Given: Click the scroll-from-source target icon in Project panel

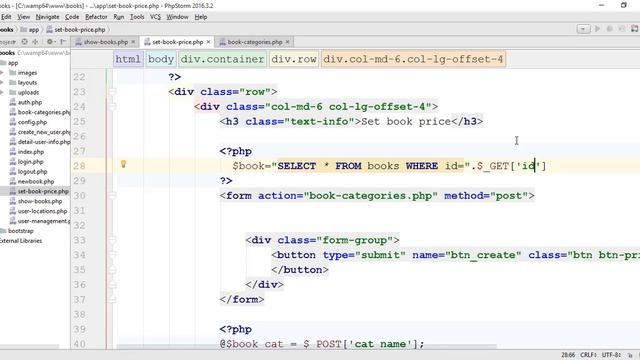Looking at the screenshot, I should [x=24, y=42].
